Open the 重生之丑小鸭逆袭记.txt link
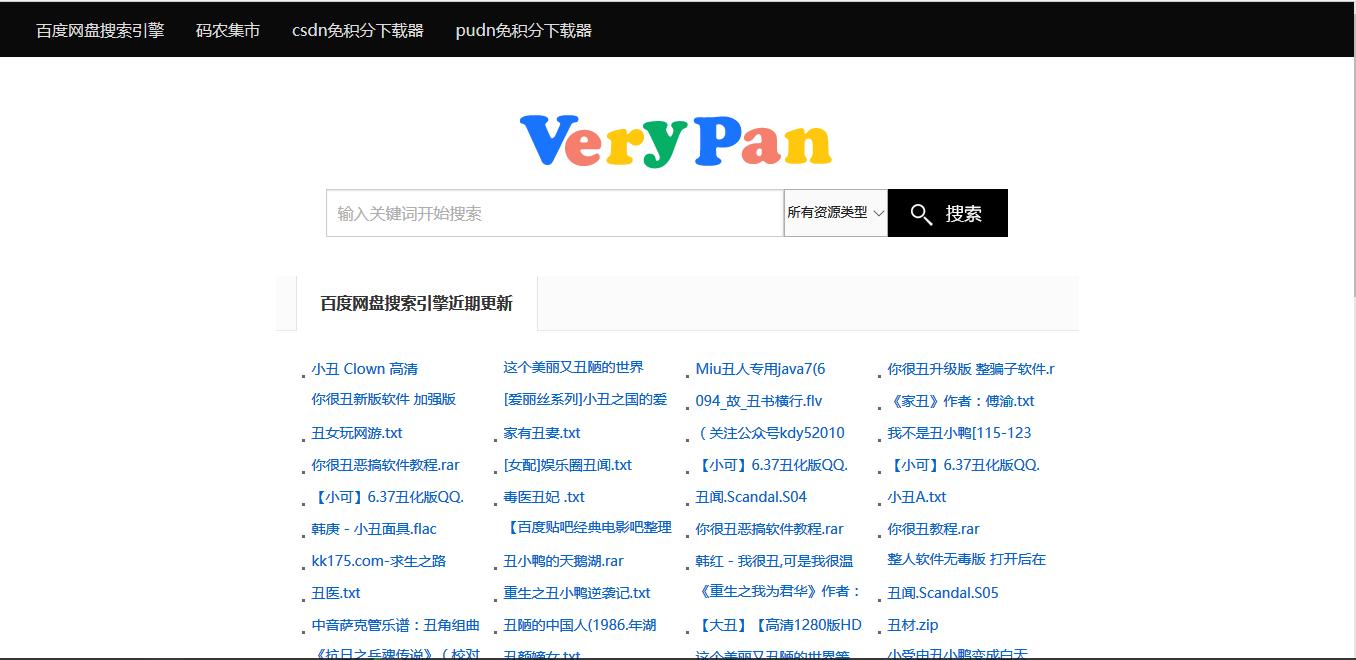 pyautogui.click(x=577, y=593)
